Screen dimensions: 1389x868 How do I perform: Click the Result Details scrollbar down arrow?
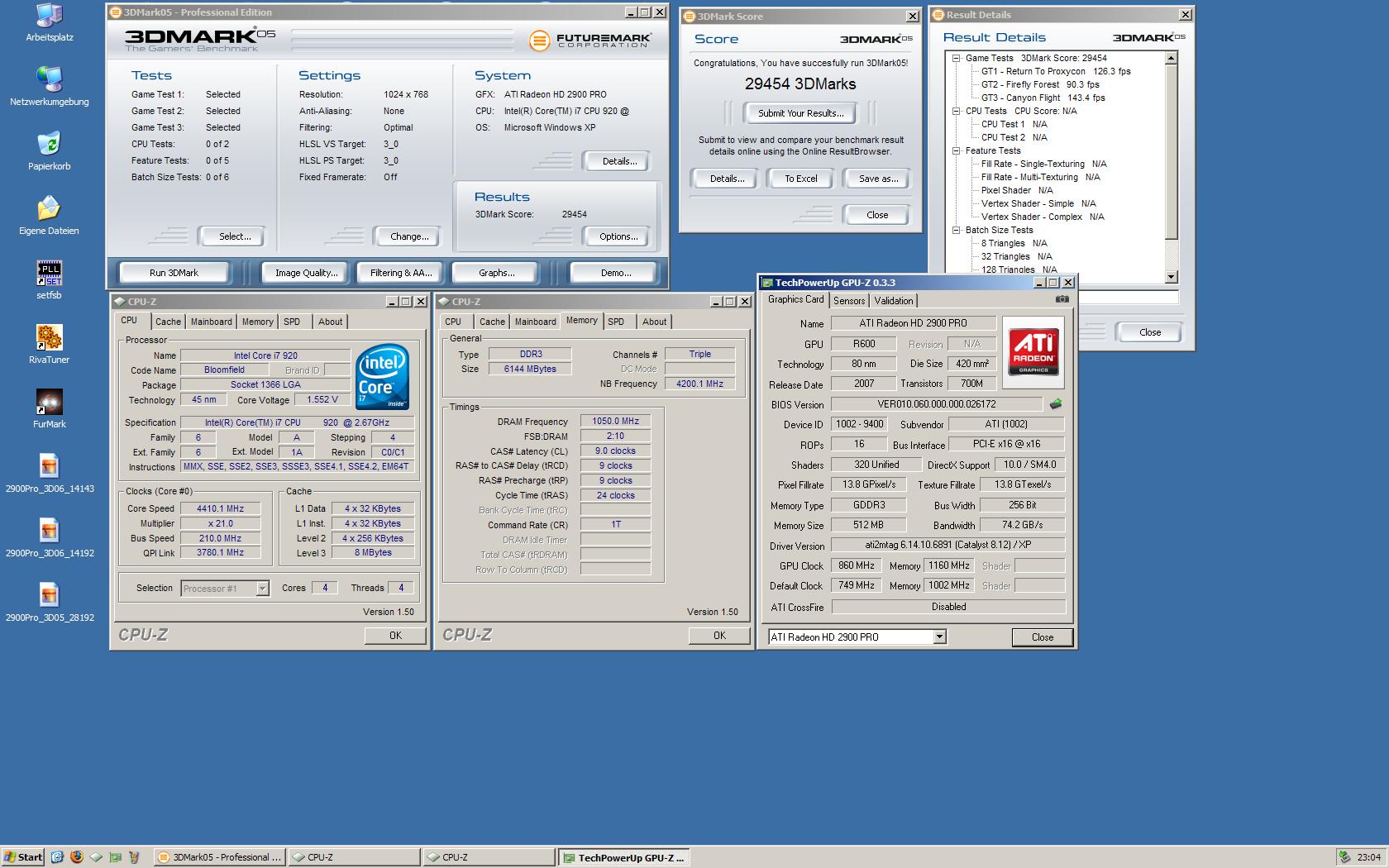[1171, 277]
